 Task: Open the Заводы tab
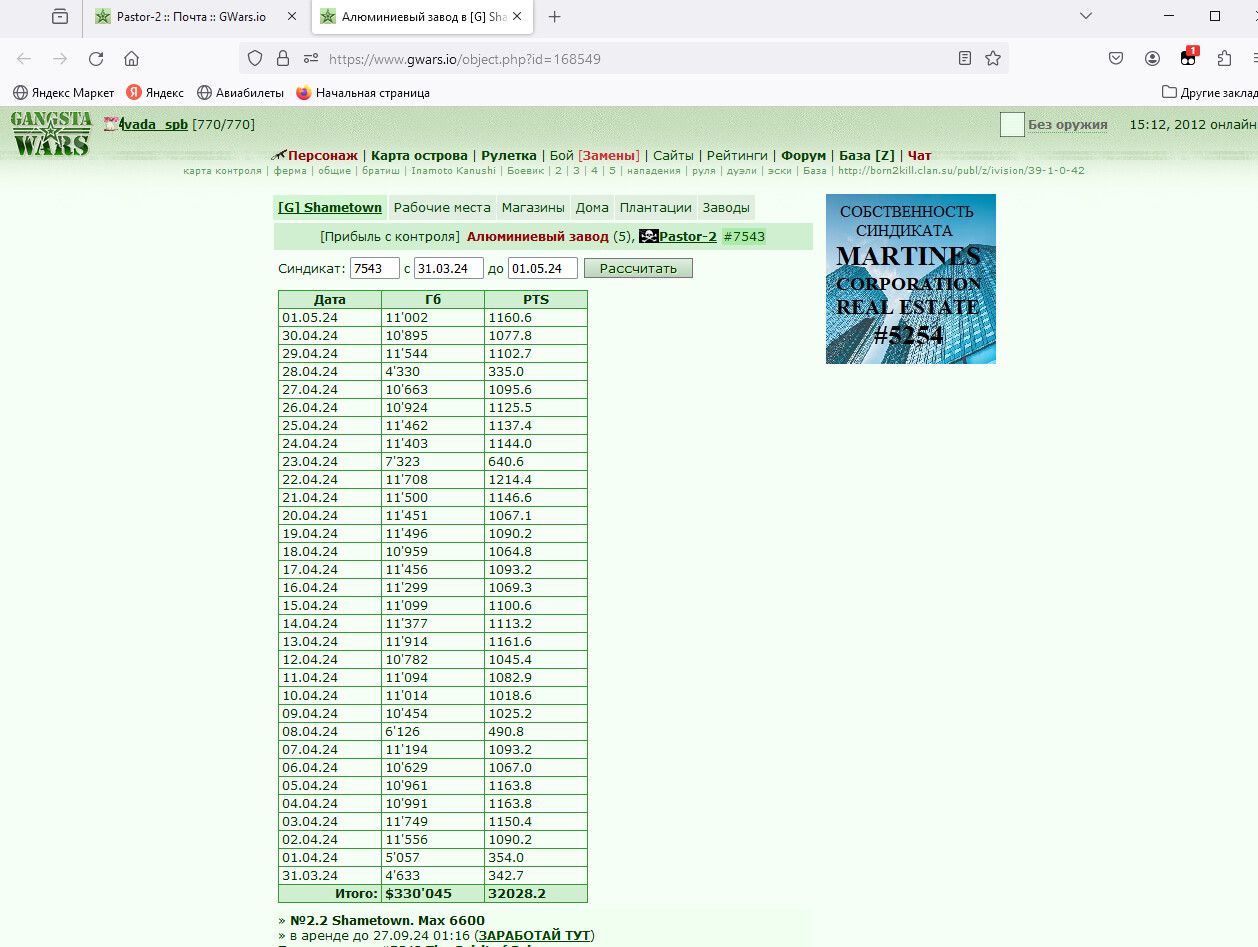point(726,207)
